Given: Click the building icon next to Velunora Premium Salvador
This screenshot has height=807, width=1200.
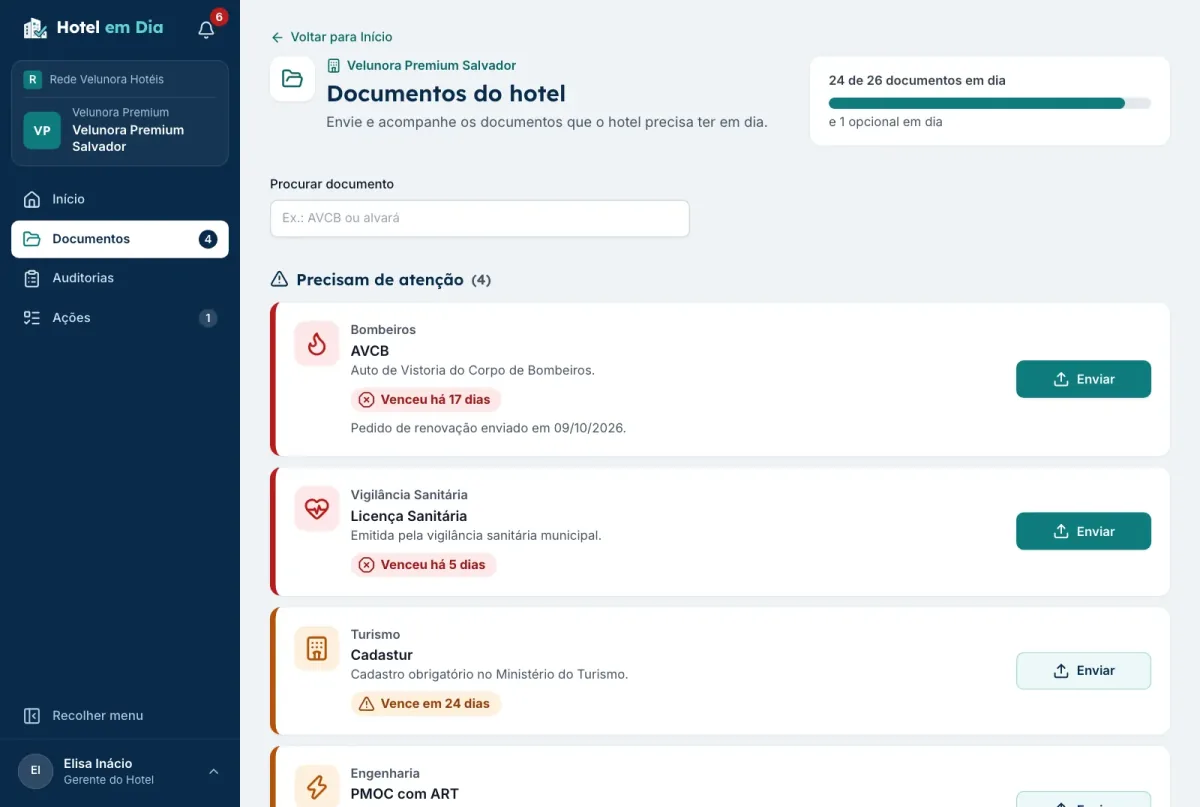Looking at the screenshot, I should 334,65.
